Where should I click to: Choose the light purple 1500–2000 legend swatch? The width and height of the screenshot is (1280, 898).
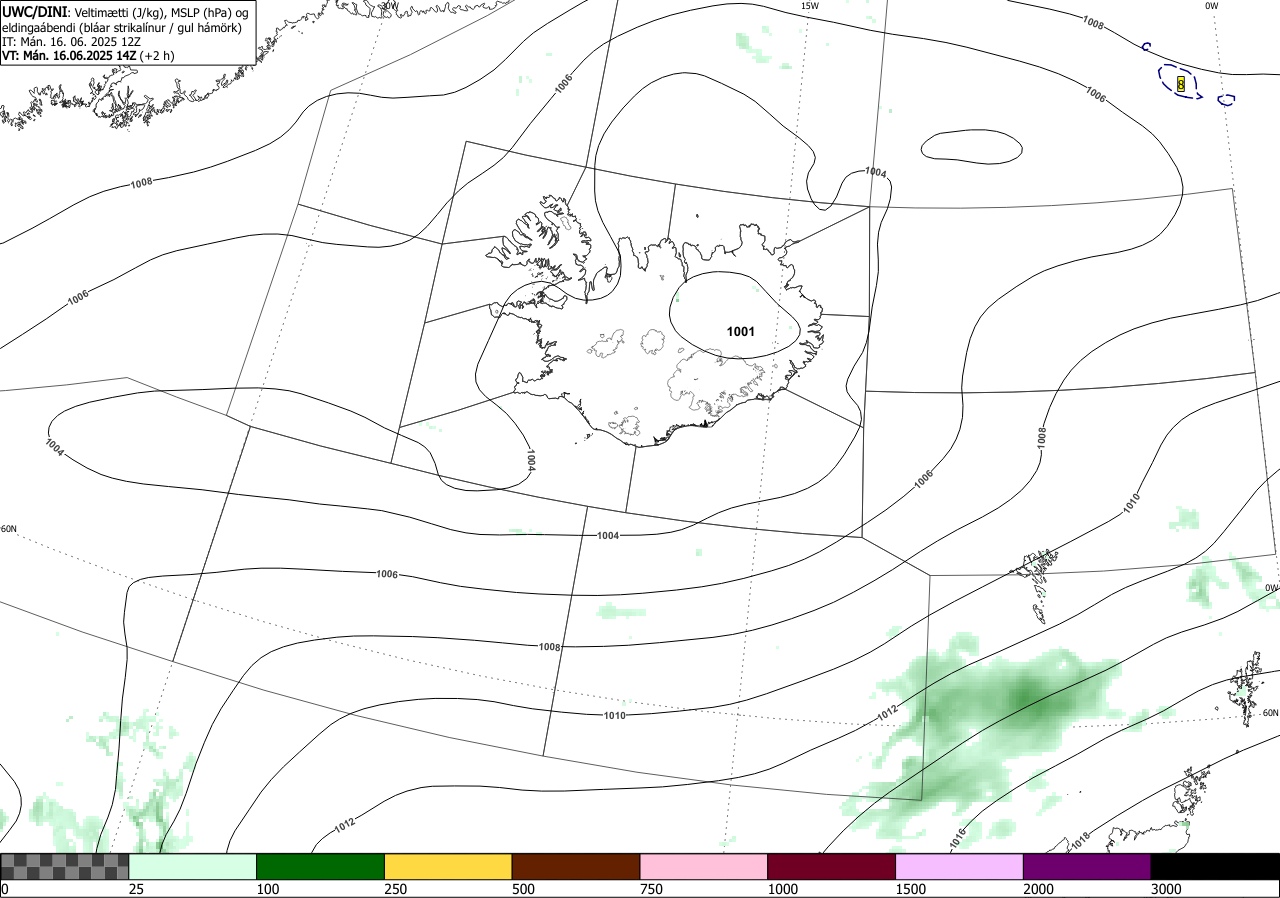[x=960, y=866]
